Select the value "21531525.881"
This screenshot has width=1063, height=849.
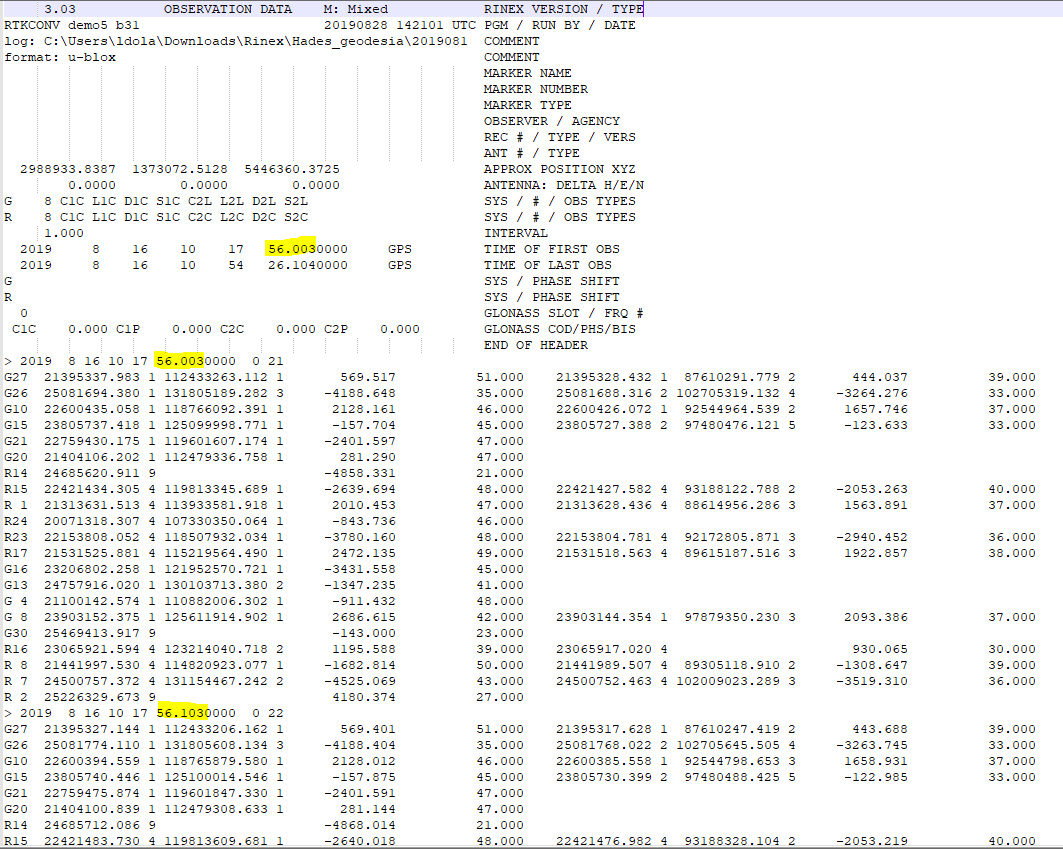[92, 553]
